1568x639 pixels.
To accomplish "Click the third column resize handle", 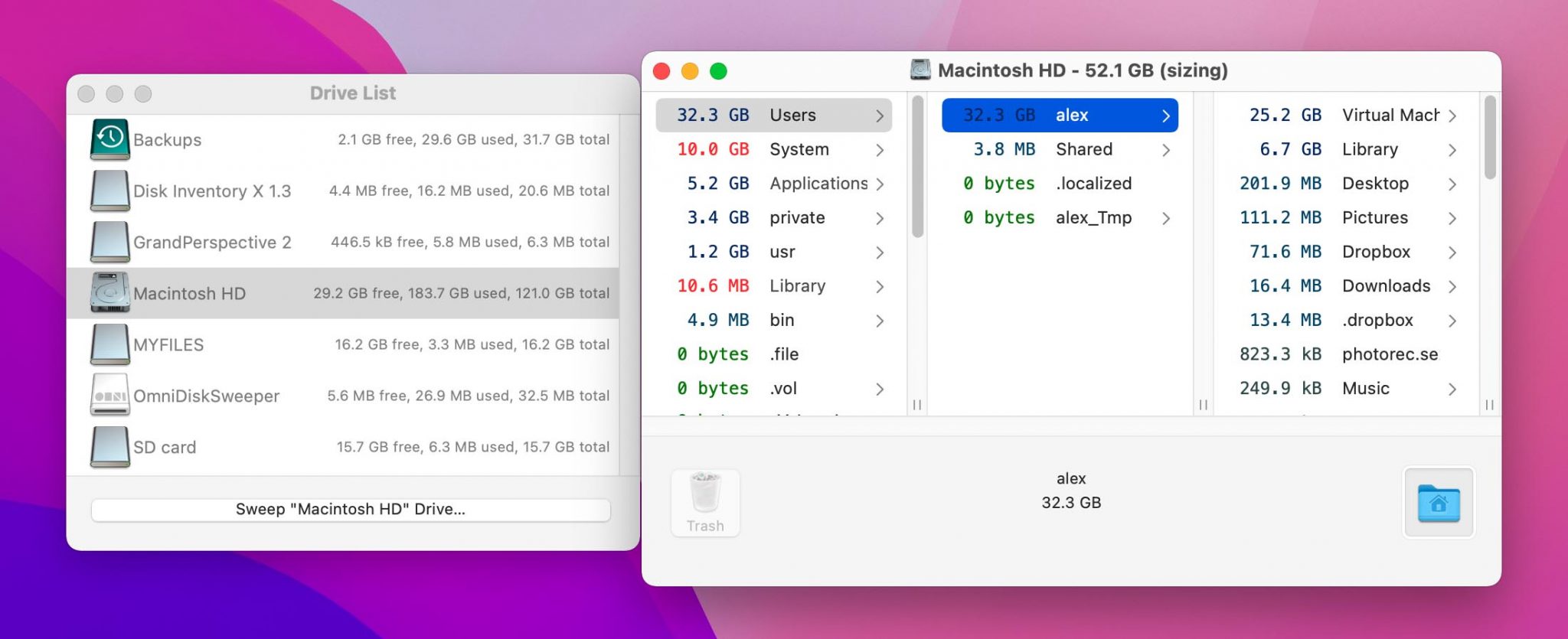I will pyautogui.click(x=1489, y=405).
